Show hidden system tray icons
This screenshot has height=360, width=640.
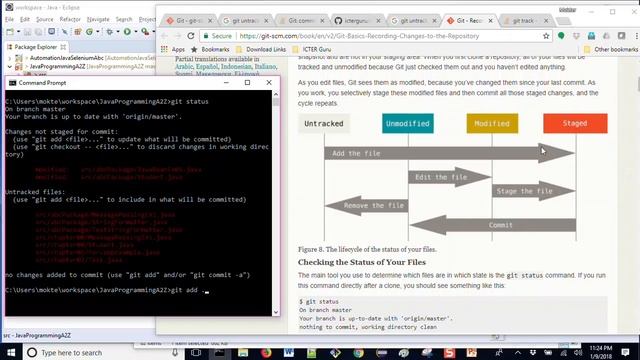point(518,353)
